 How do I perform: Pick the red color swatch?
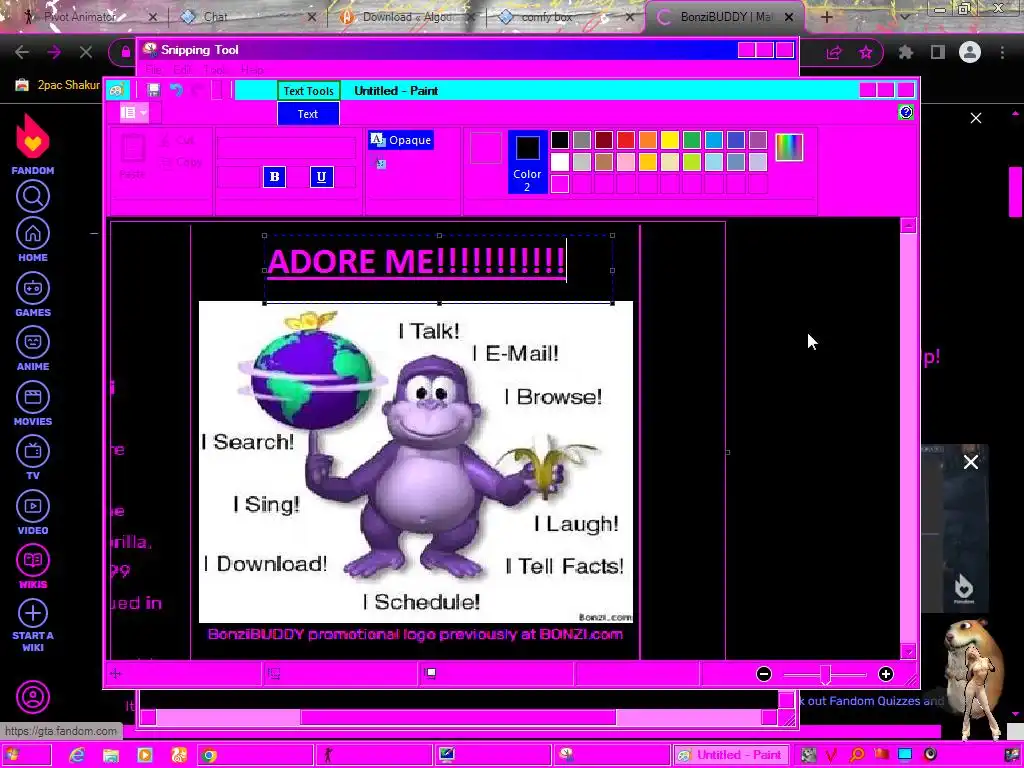626,140
